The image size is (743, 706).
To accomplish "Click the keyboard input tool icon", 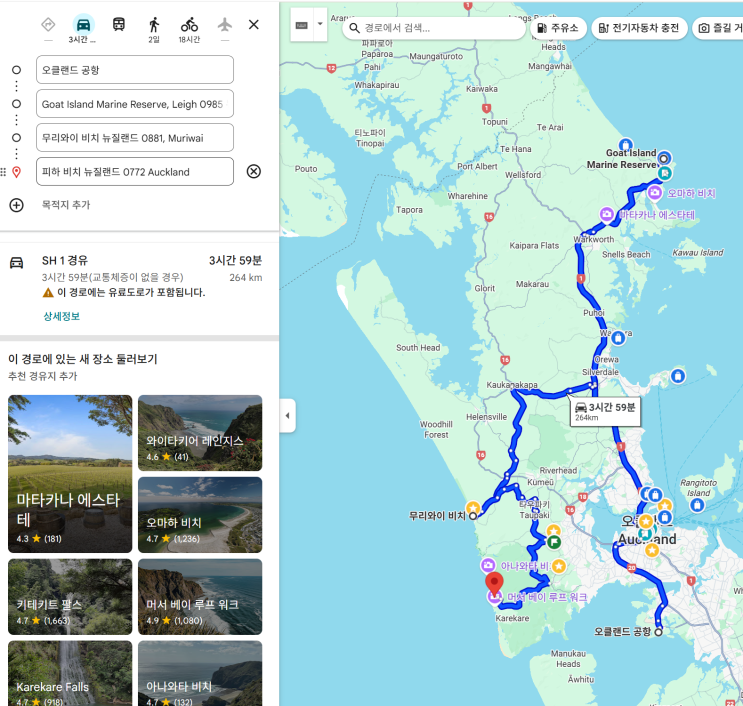I will [x=302, y=25].
